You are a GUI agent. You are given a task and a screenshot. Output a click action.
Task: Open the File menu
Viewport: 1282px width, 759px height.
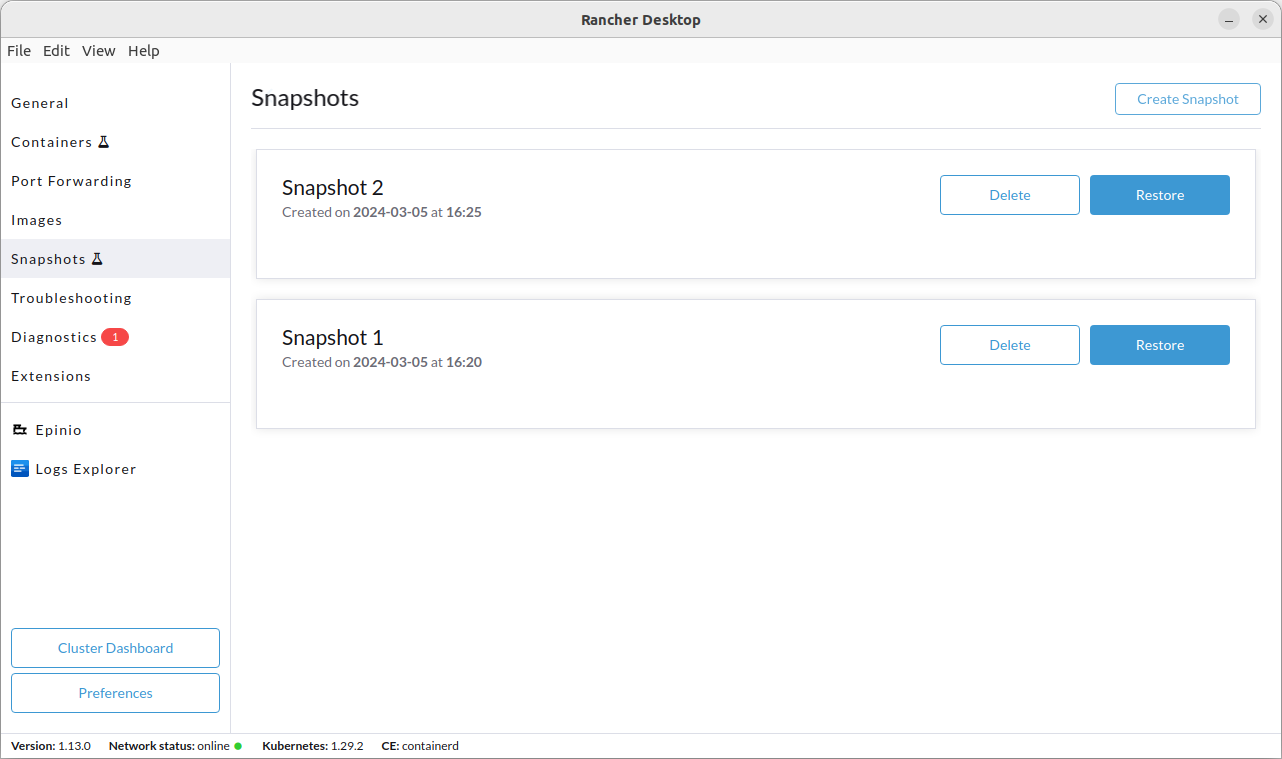point(19,51)
